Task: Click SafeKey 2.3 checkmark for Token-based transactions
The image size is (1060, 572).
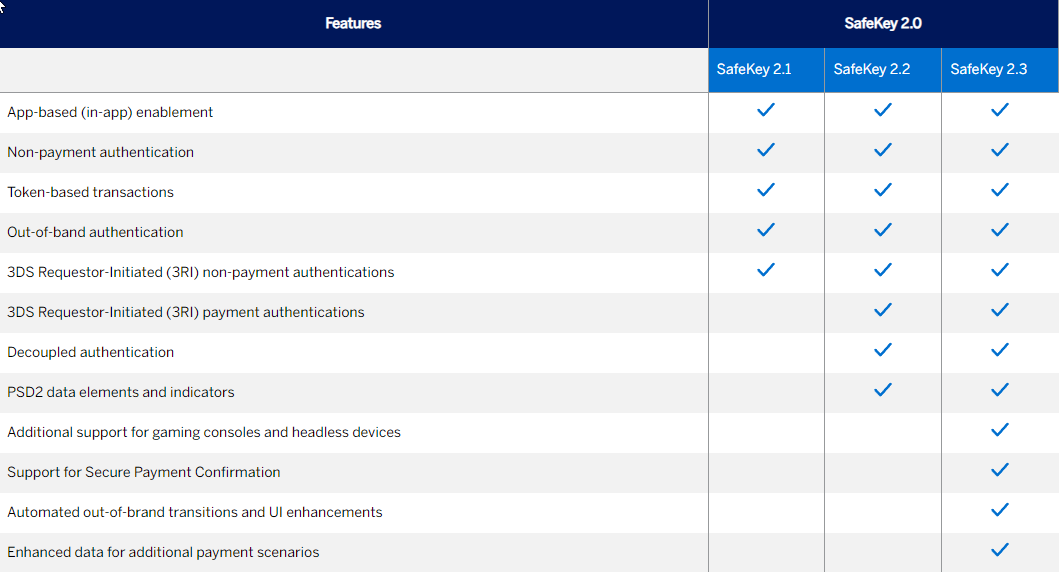Action: pos(1000,190)
